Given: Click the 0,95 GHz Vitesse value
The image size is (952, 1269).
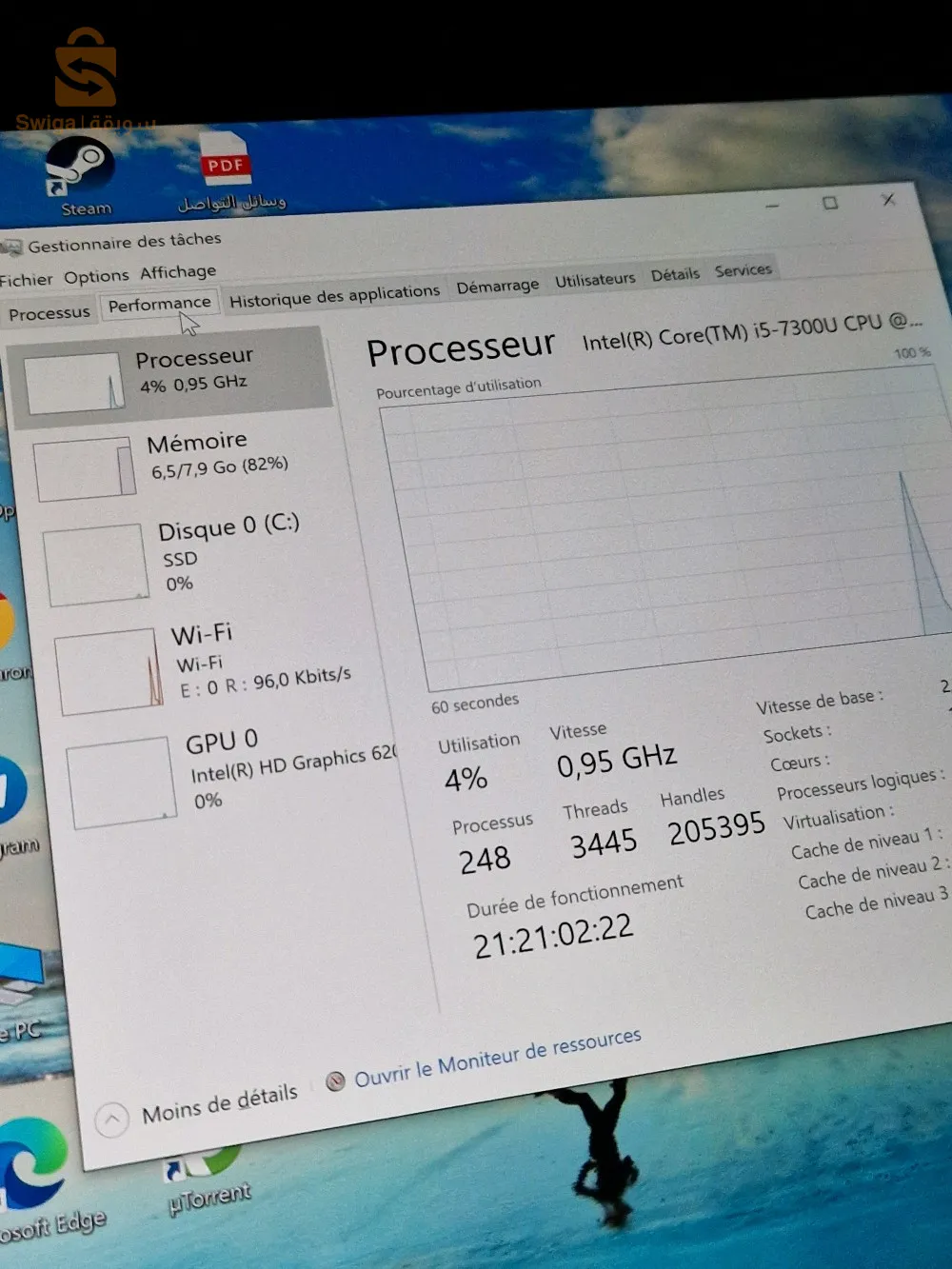Looking at the screenshot, I should tap(617, 761).
